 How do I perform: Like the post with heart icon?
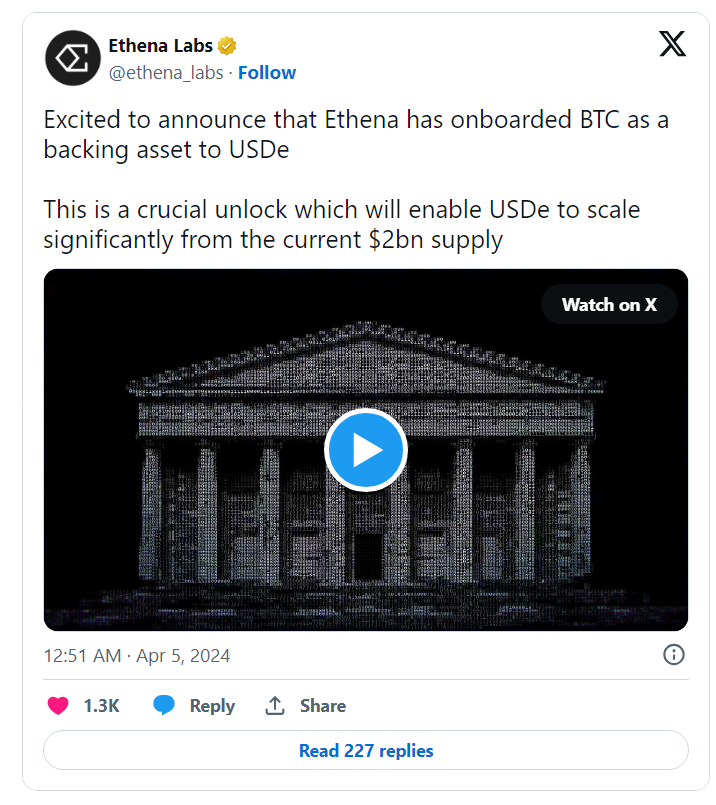(58, 705)
